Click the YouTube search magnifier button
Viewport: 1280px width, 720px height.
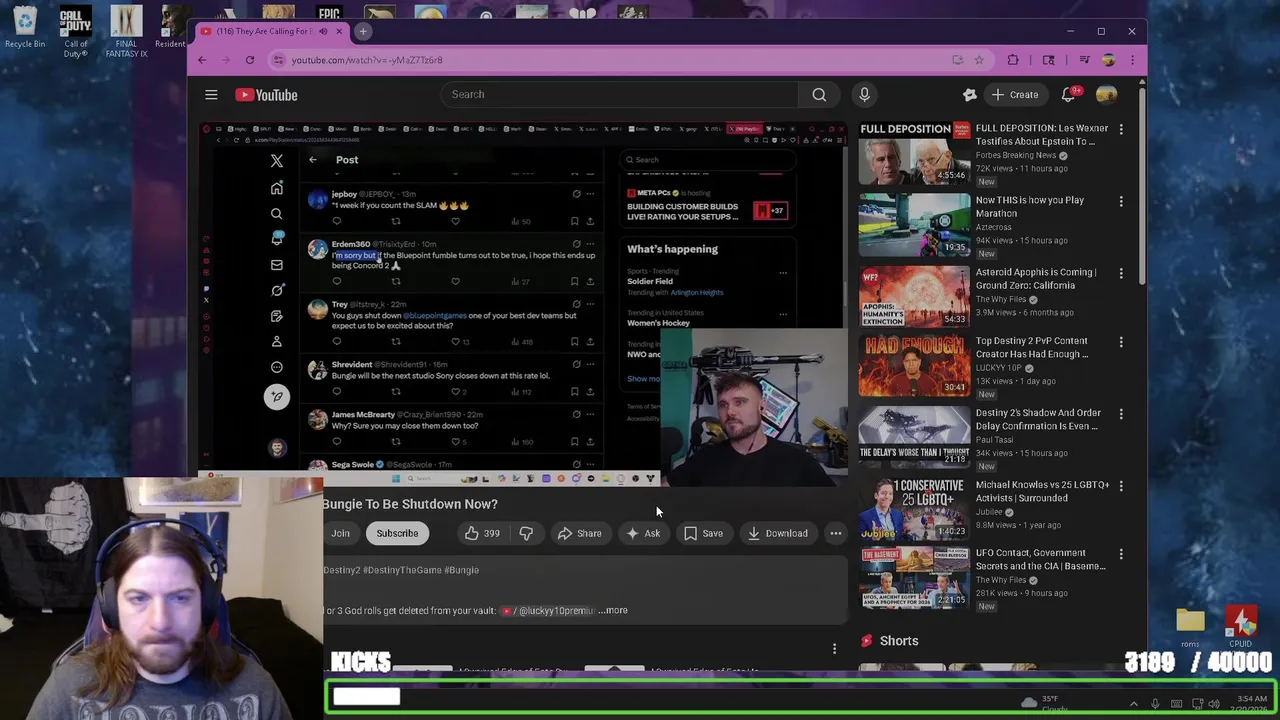819,94
